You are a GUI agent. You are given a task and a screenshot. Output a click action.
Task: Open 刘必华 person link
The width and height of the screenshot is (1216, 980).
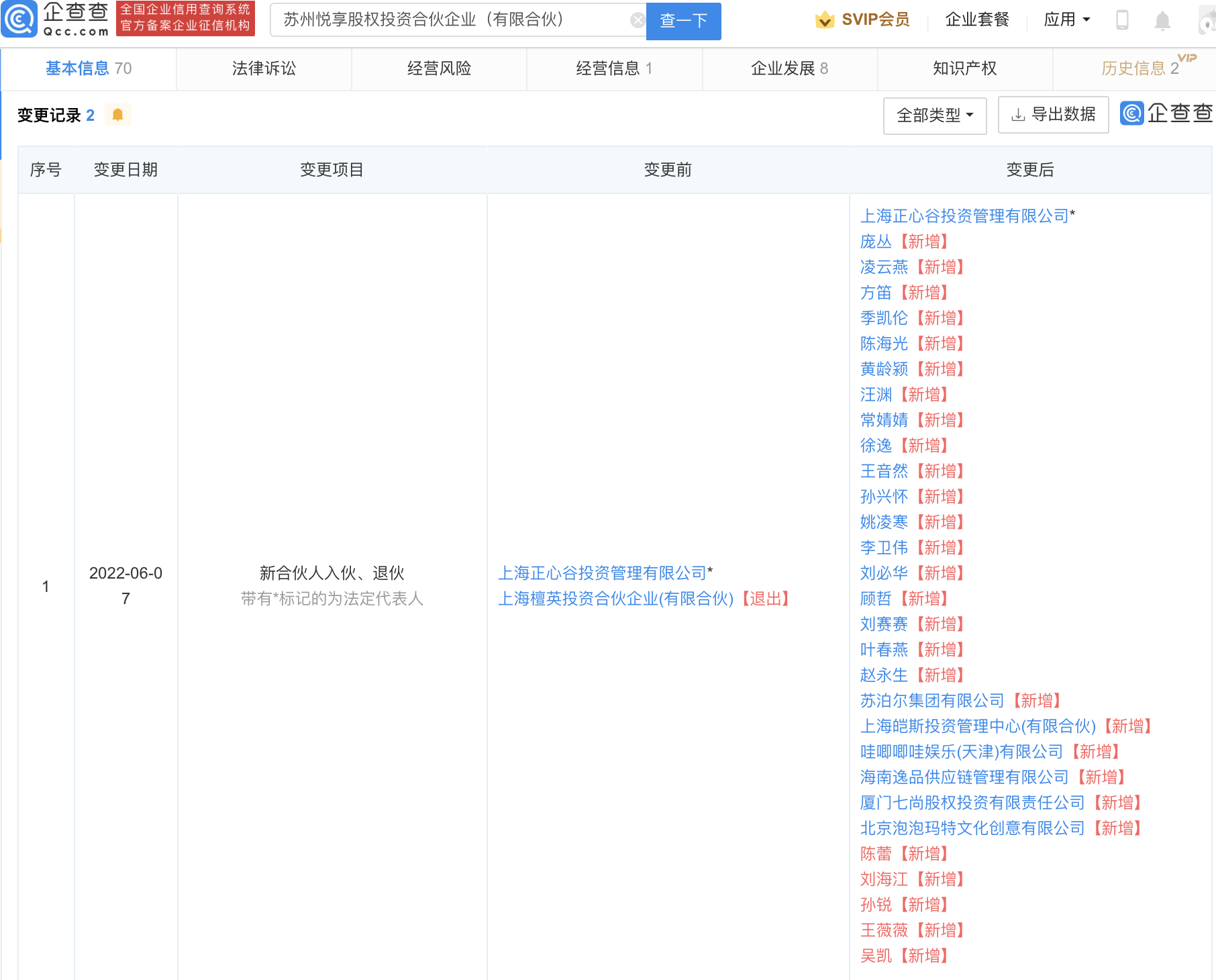click(884, 573)
